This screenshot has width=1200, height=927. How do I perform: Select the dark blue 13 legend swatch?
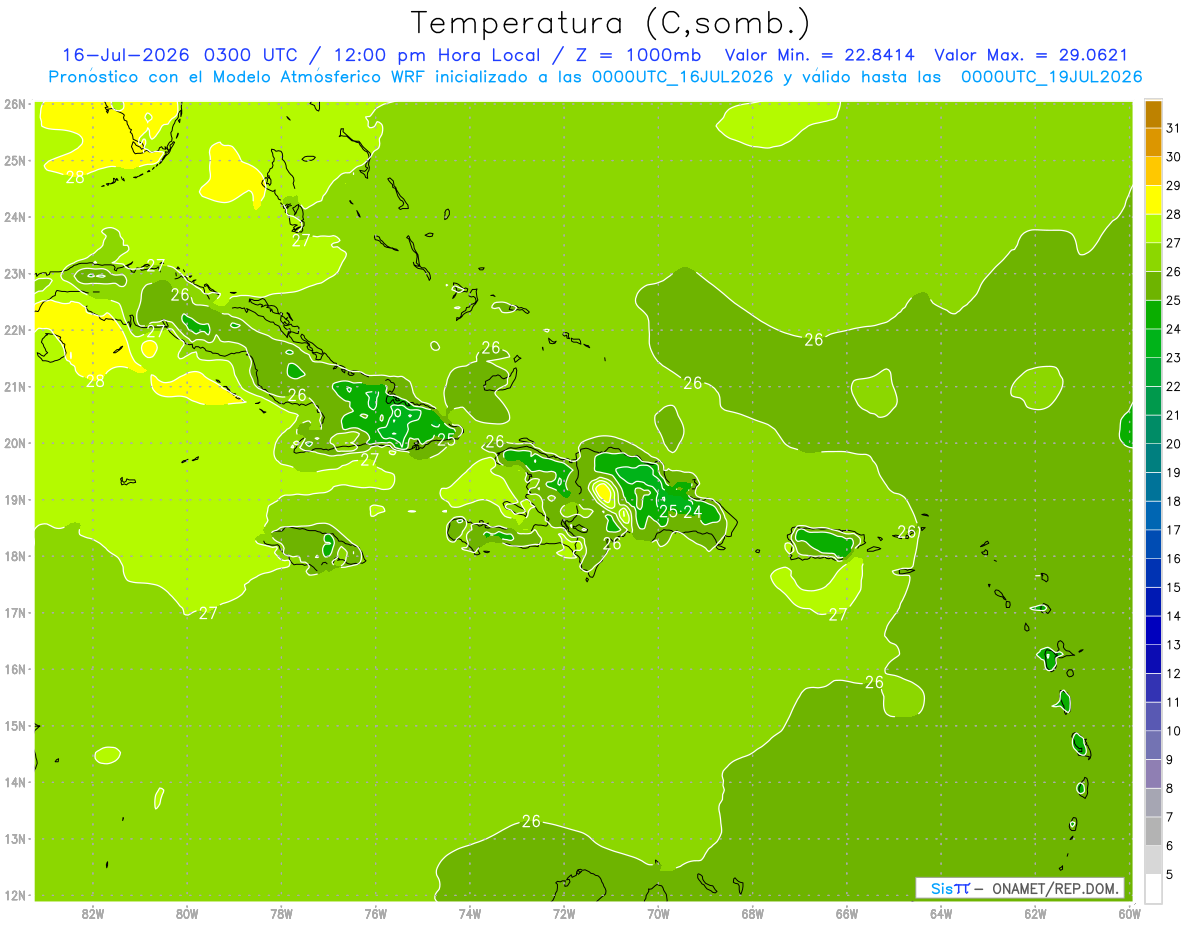(x=1153, y=631)
